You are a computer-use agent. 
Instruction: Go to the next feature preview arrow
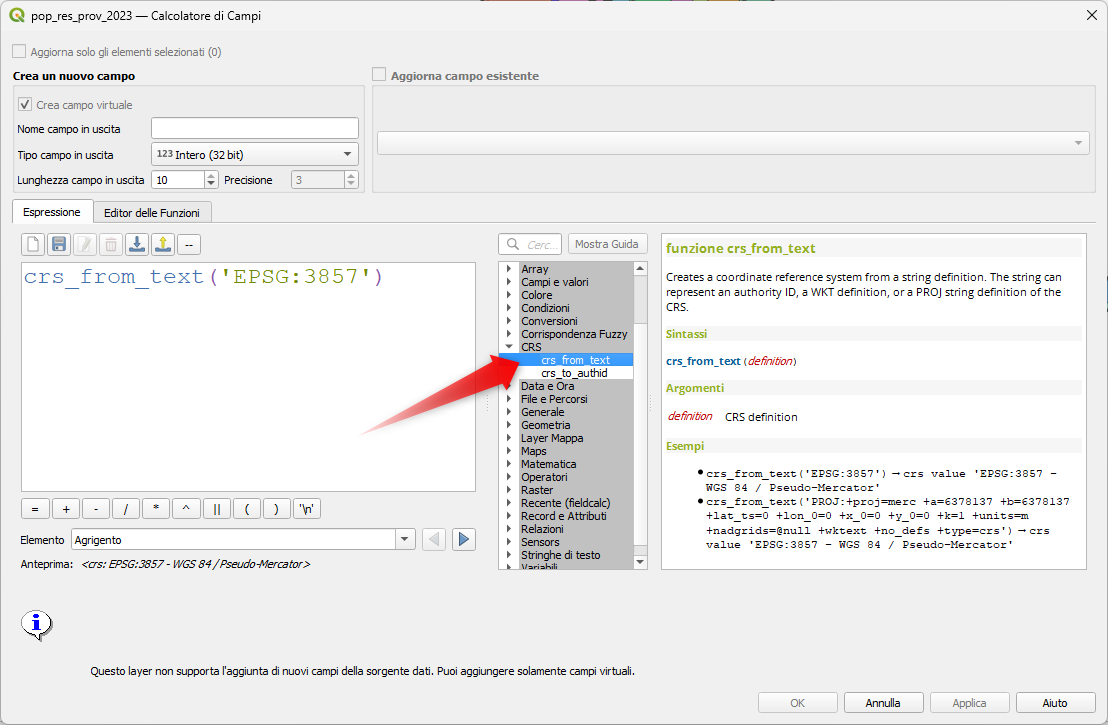tap(464, 540)
